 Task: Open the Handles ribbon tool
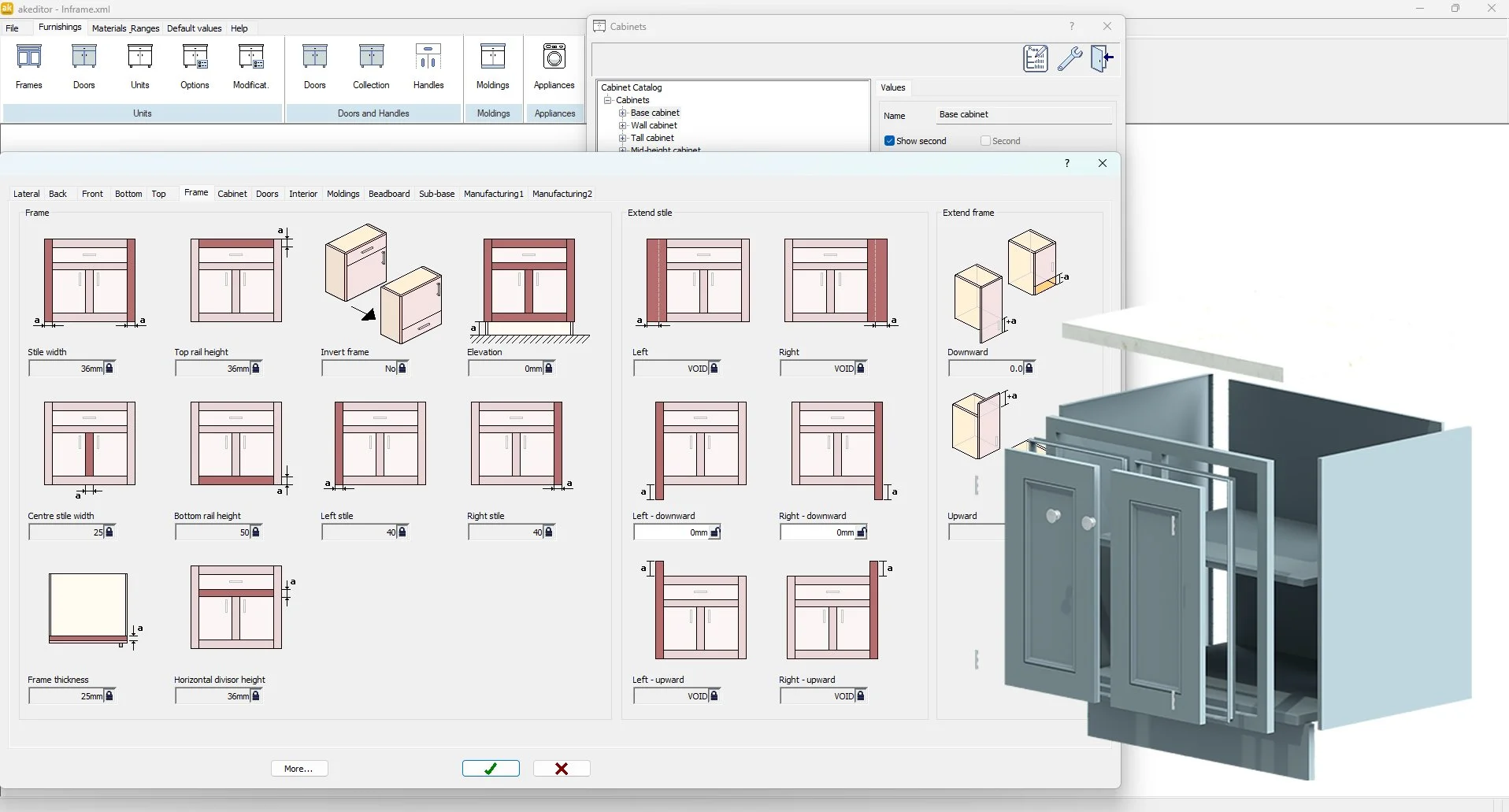429,67
